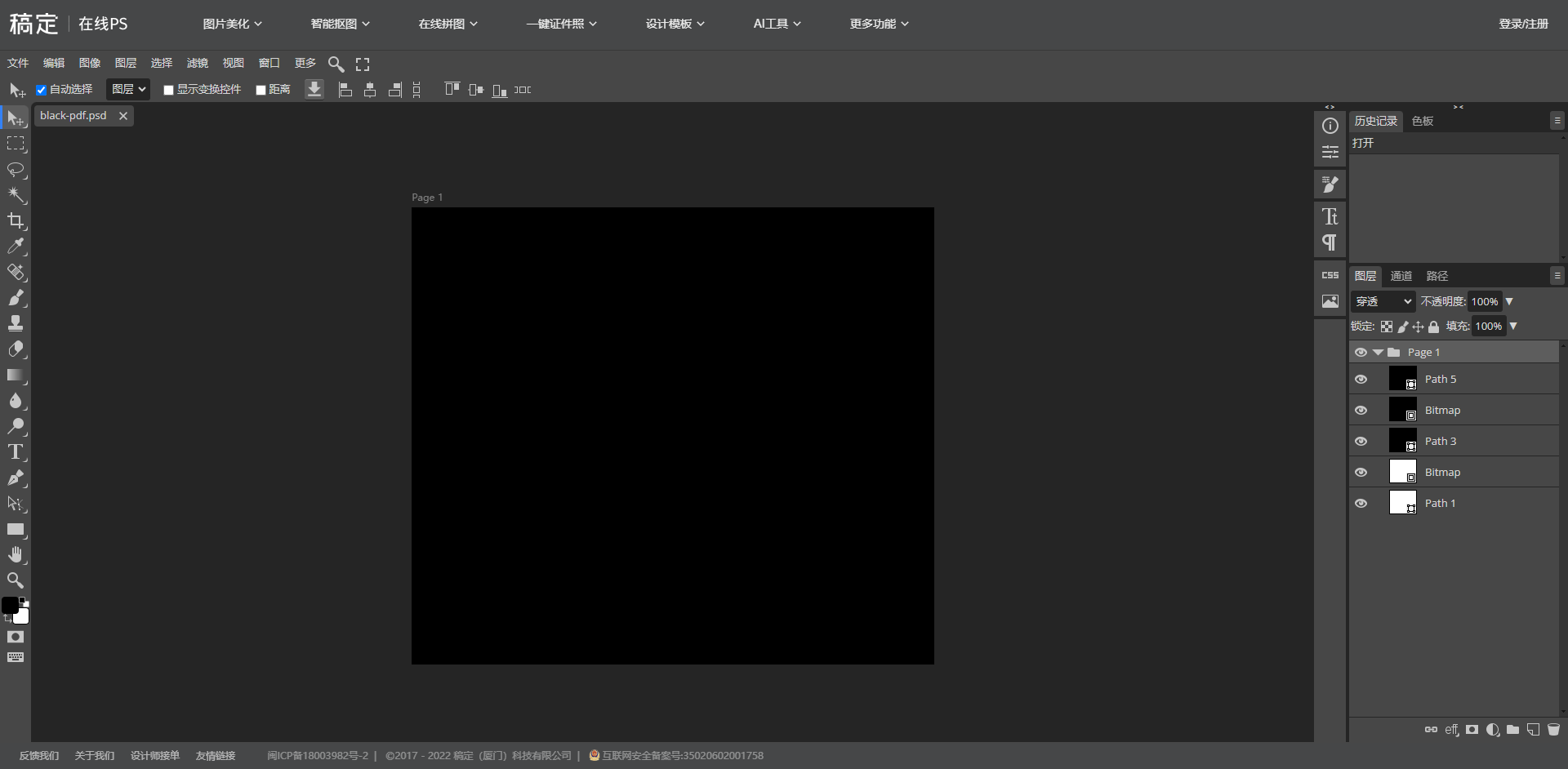
Task: Collapse the Page 1 layer group
Action: click(x=1379, y=353)
